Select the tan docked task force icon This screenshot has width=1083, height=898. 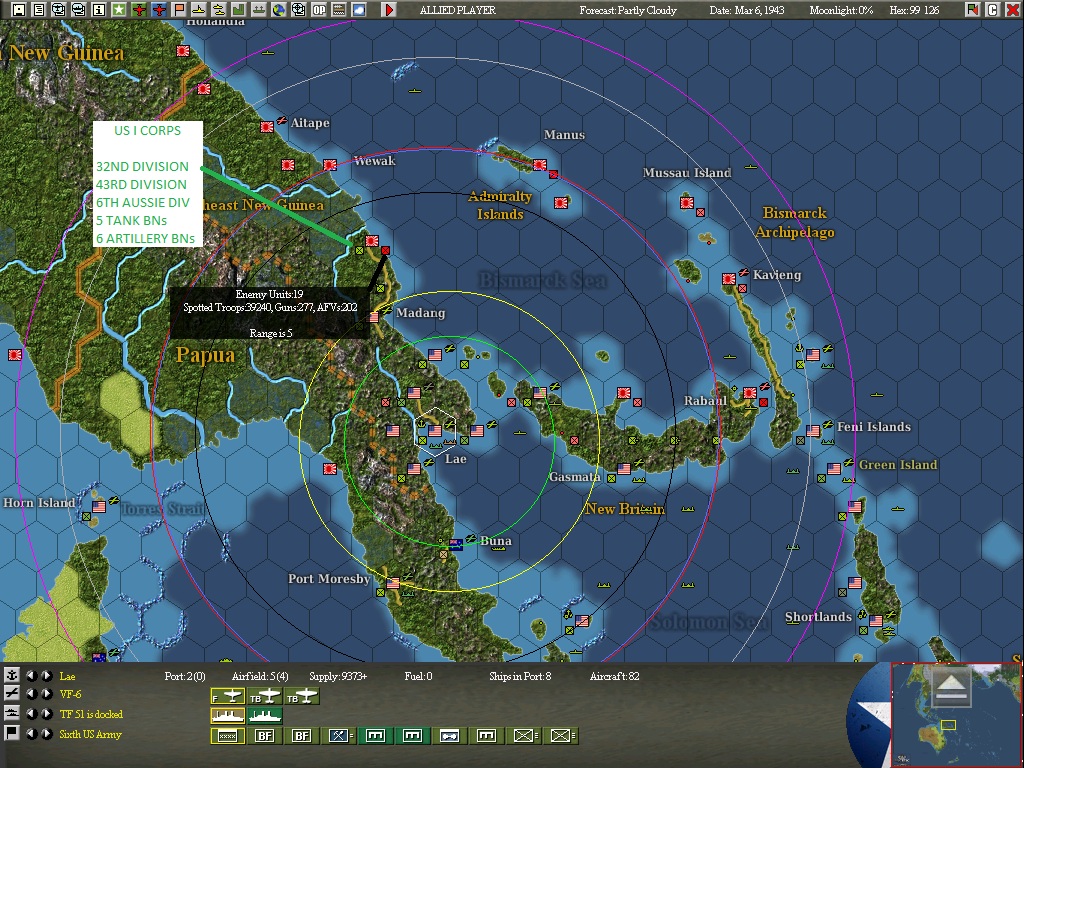227,716
